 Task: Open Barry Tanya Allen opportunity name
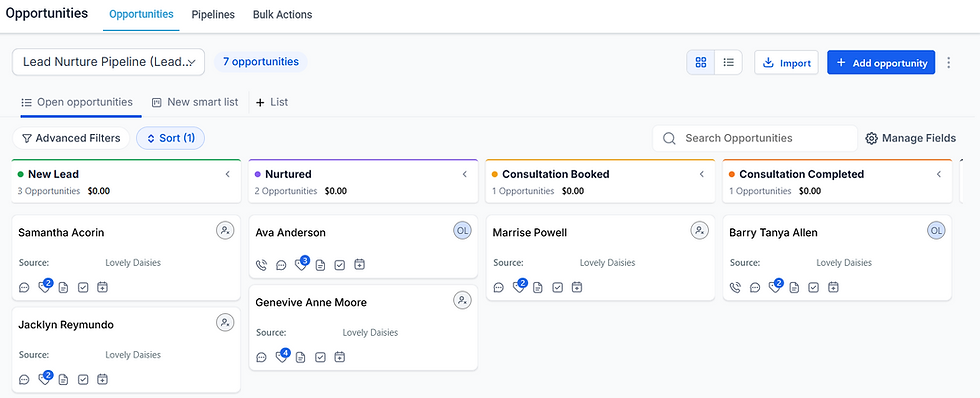click(773, 232)
